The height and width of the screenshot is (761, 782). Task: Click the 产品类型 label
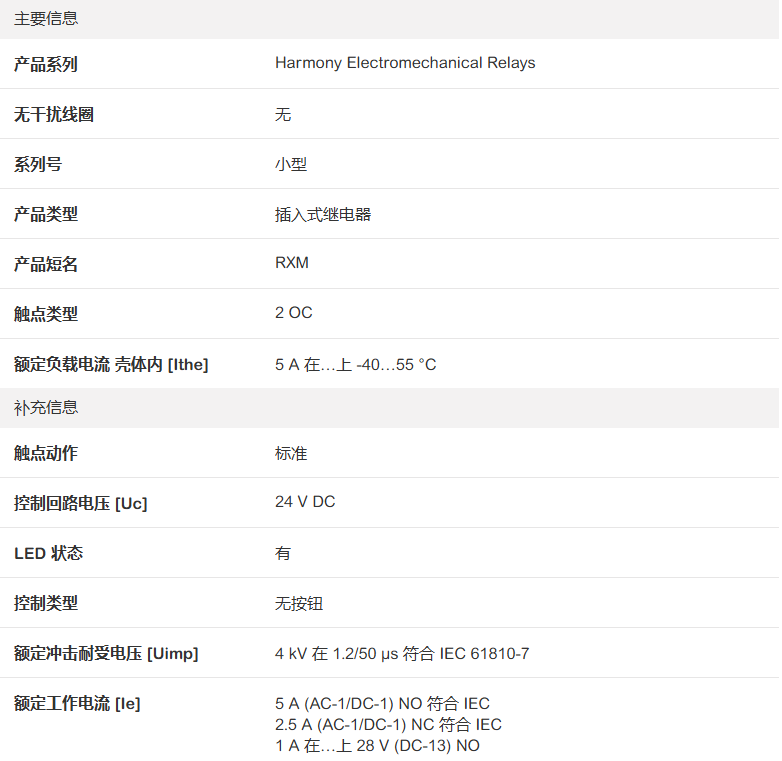45,214
